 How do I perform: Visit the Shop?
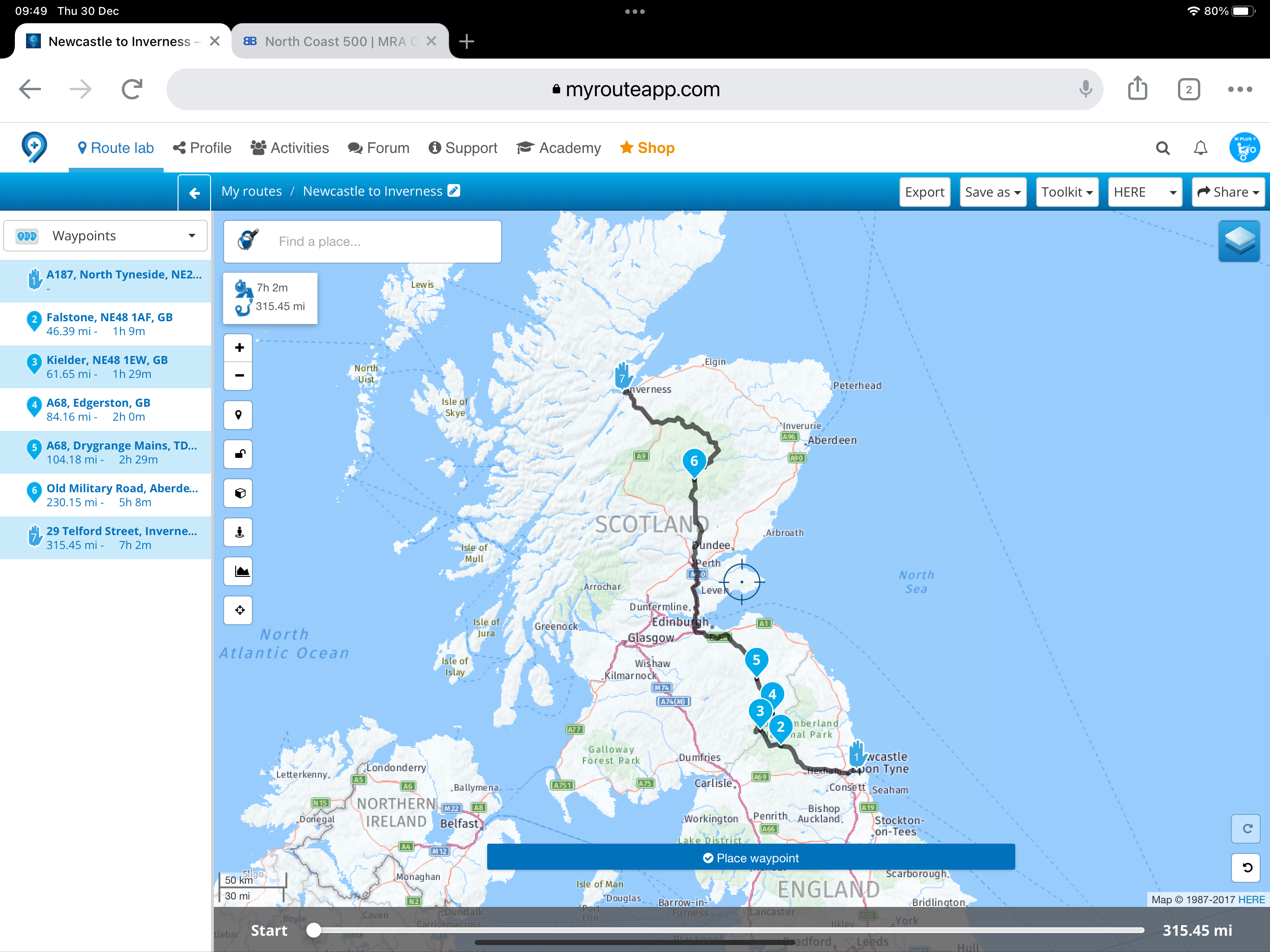point(647,148)
